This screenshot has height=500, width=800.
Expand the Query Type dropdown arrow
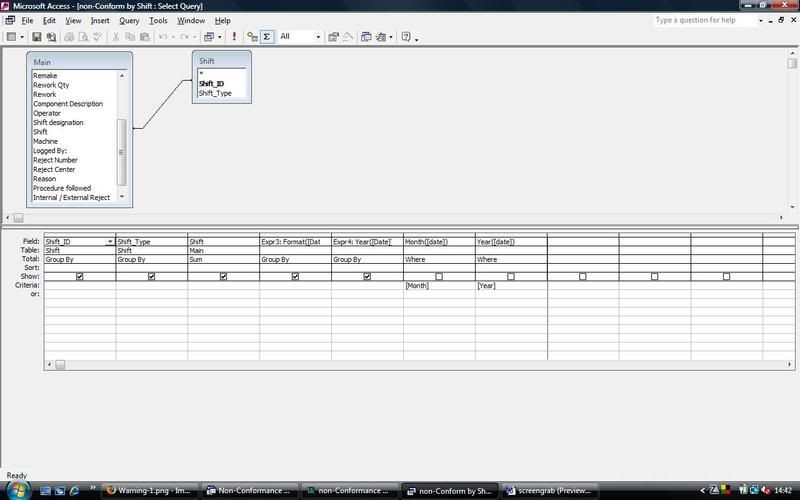(219, 37)
